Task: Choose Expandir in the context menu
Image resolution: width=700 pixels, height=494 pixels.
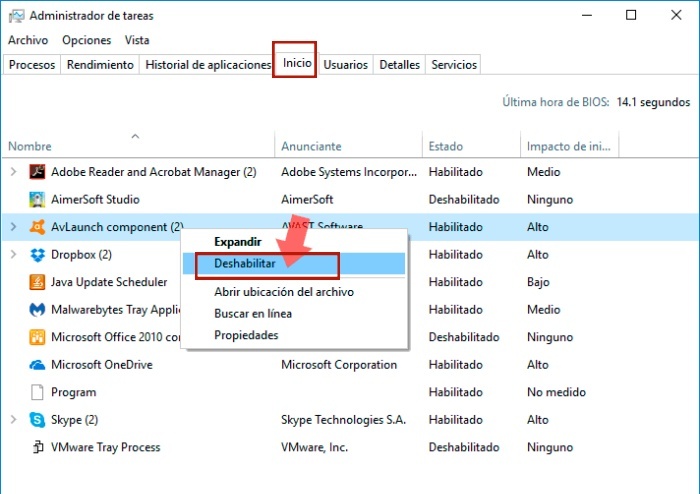Action: tap(295, 242)
